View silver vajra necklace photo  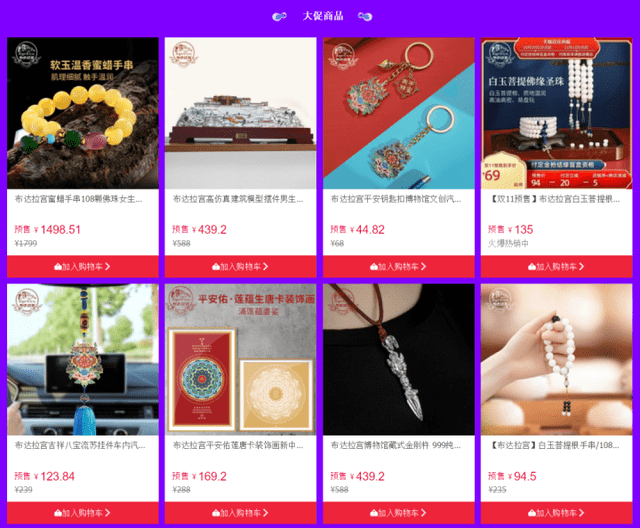click(398, 359)
